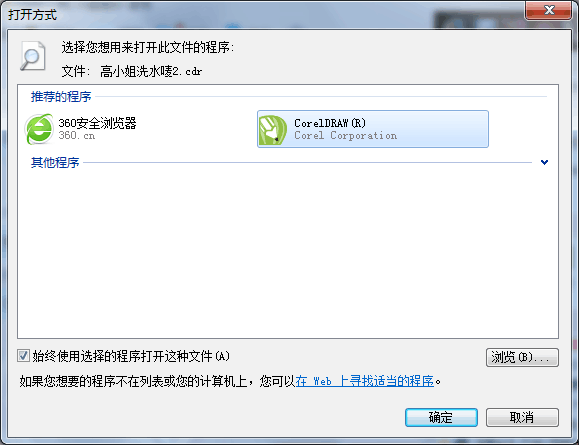The height and width of the screenshot is (445, 579).
Task: Click empty area of the program list
Action: 288,251
